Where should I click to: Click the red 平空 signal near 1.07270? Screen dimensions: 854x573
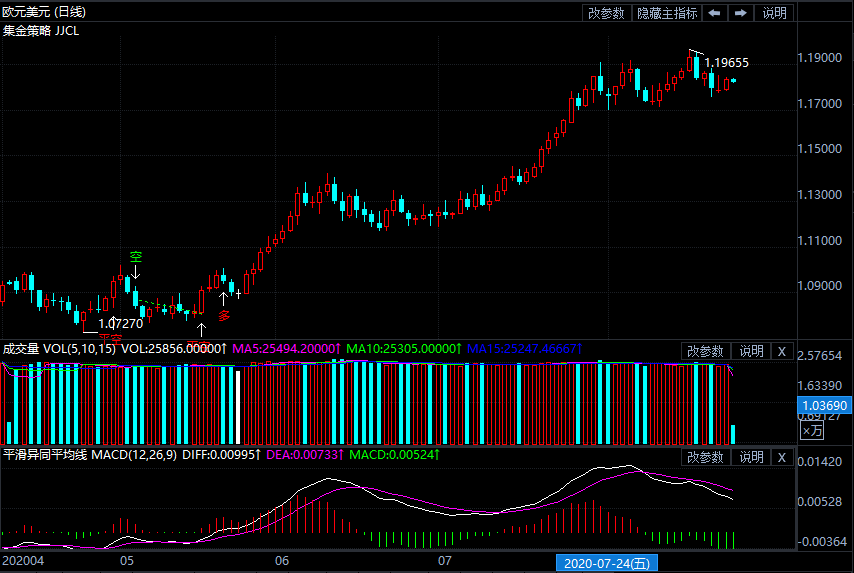click(x=110, y=338)
